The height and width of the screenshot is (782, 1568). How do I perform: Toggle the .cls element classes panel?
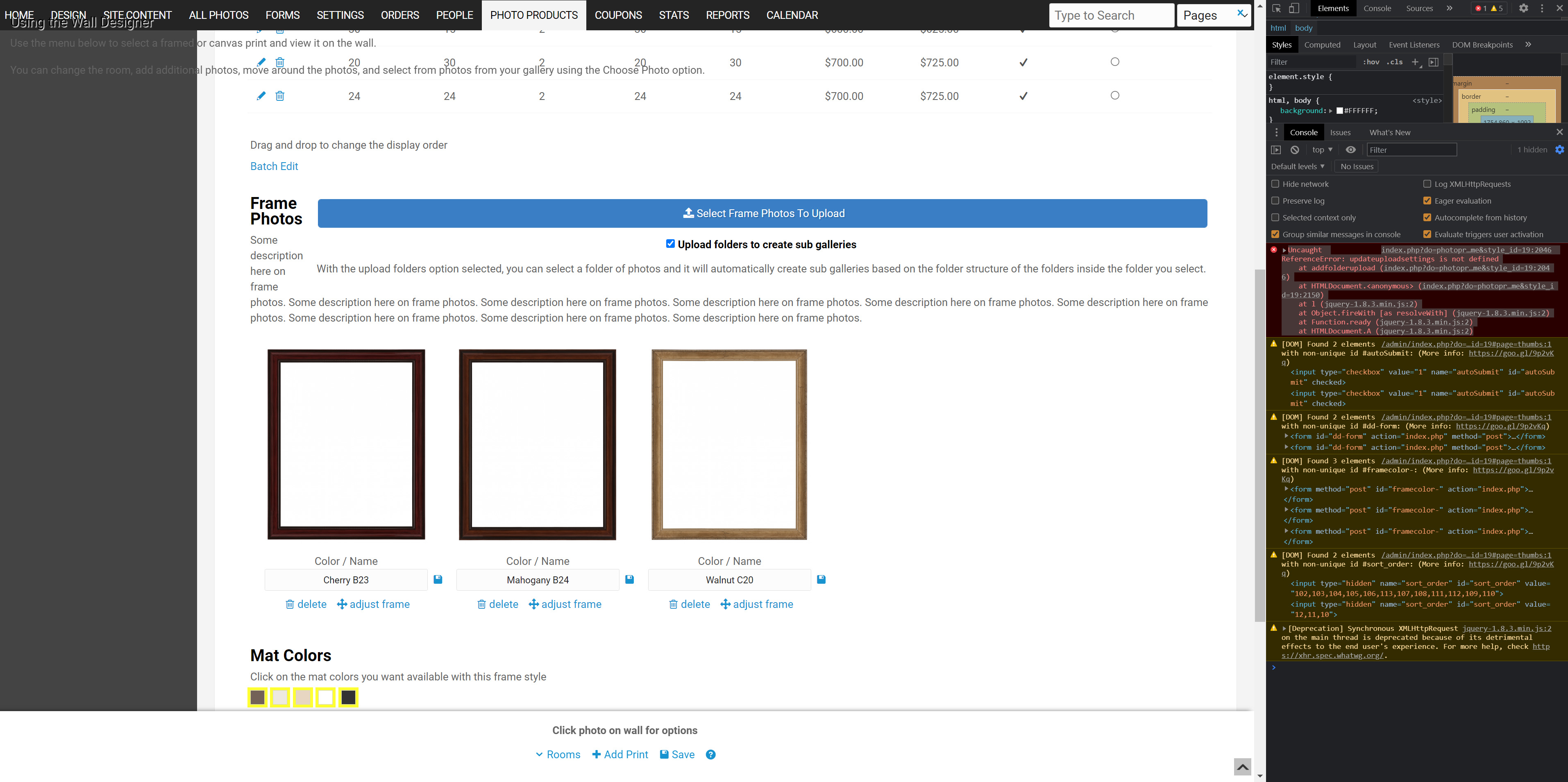(x=1395, y=62)
